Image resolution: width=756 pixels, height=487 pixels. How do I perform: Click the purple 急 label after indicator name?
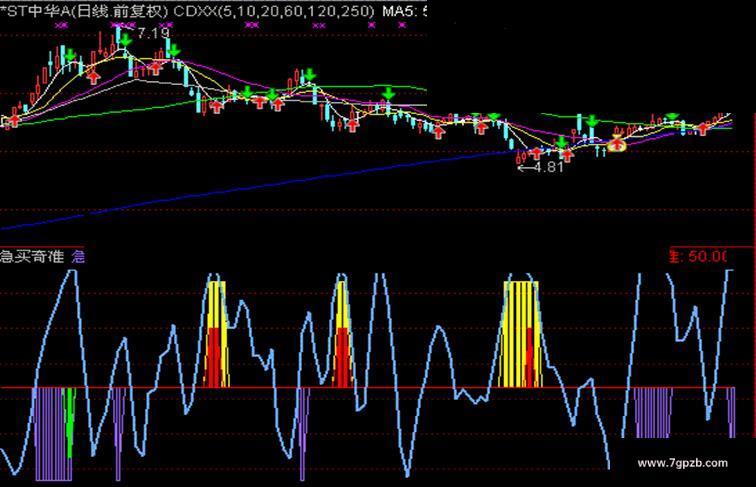coord(78,256)
